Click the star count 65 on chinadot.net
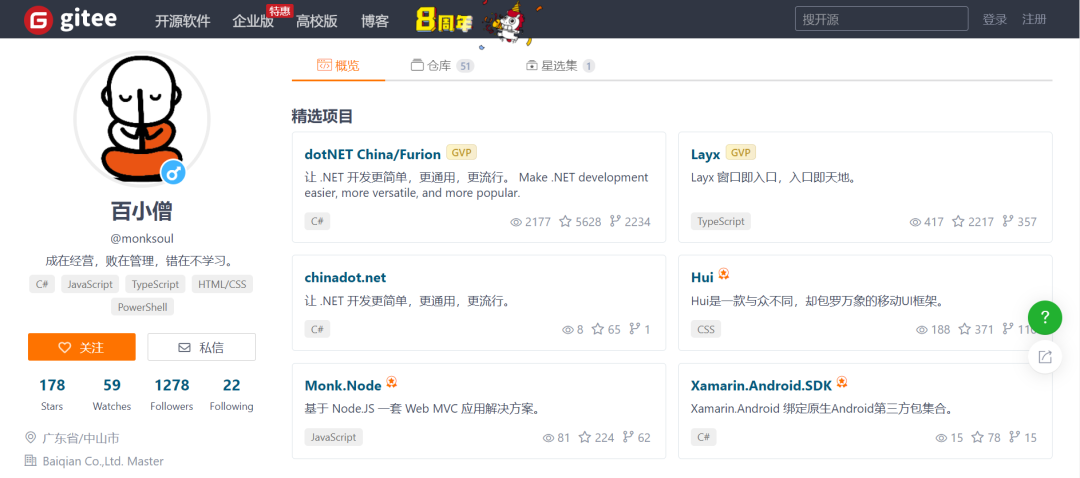Screen dimensions: 1080x478 coord(606,329)
